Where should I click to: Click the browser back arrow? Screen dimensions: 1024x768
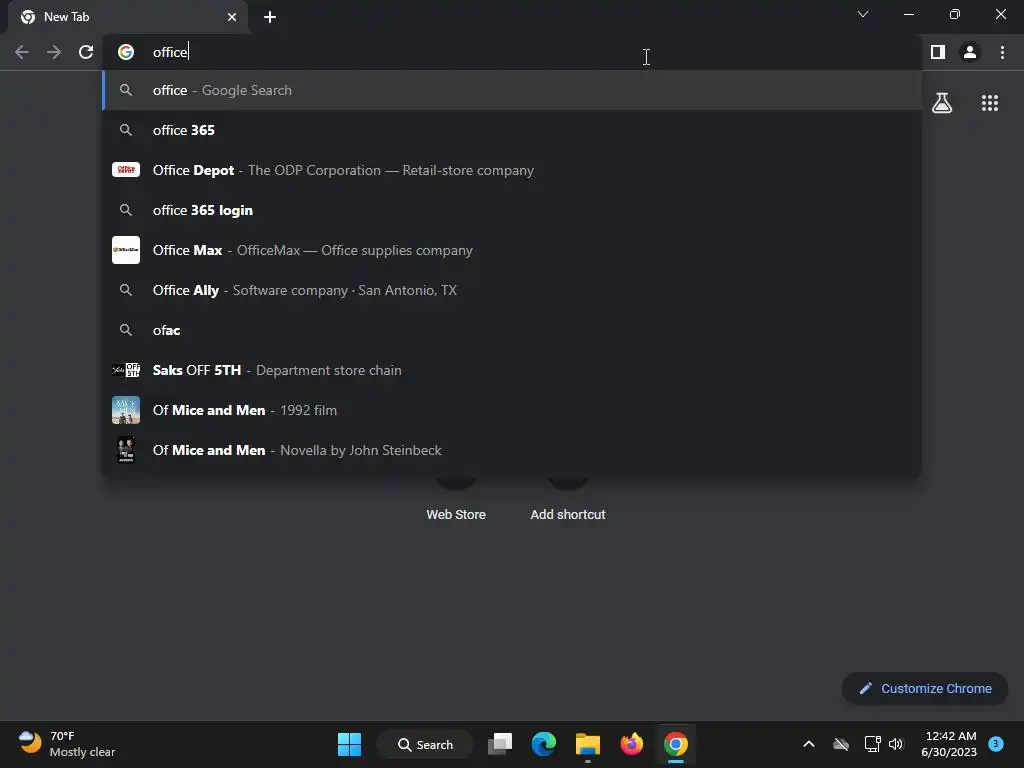click(x=22, y=52)
